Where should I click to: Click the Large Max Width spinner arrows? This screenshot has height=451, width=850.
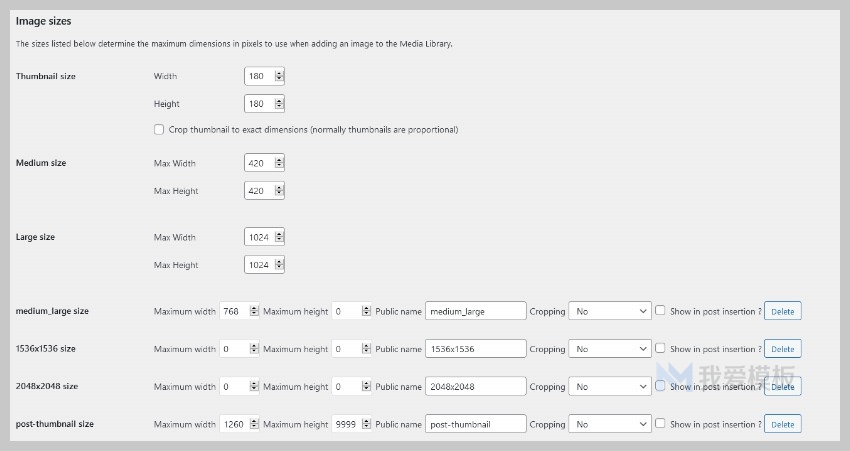pyautogui.click(x=279, y=237)
